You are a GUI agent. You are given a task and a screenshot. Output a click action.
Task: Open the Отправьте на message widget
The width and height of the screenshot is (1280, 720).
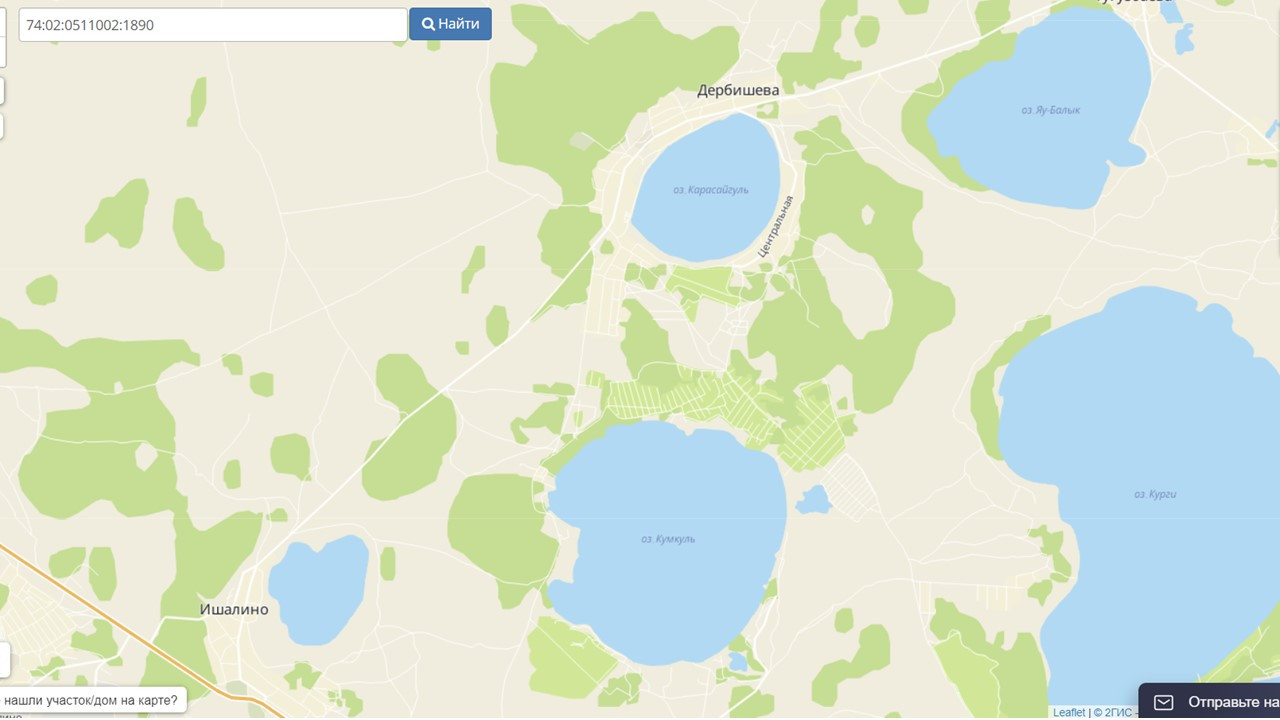click(1210, 701)
